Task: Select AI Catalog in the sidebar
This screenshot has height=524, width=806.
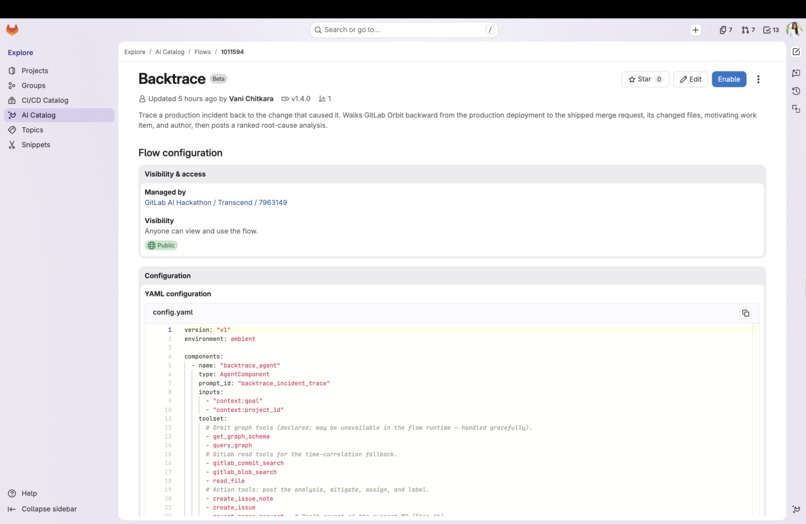Action: [x=59, y=115]
